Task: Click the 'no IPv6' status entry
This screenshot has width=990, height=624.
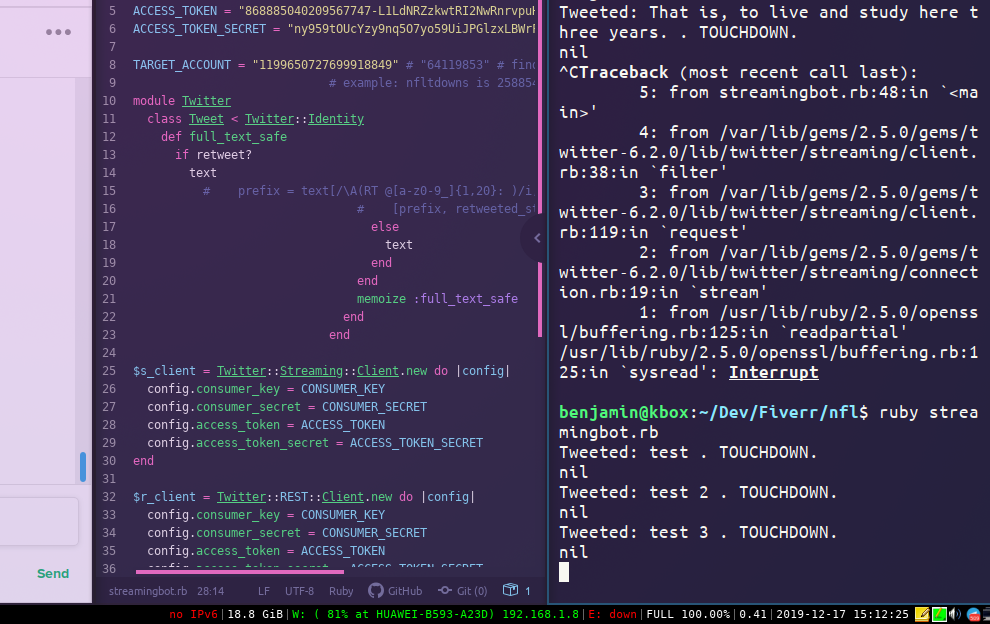Action: pos(193,614)
